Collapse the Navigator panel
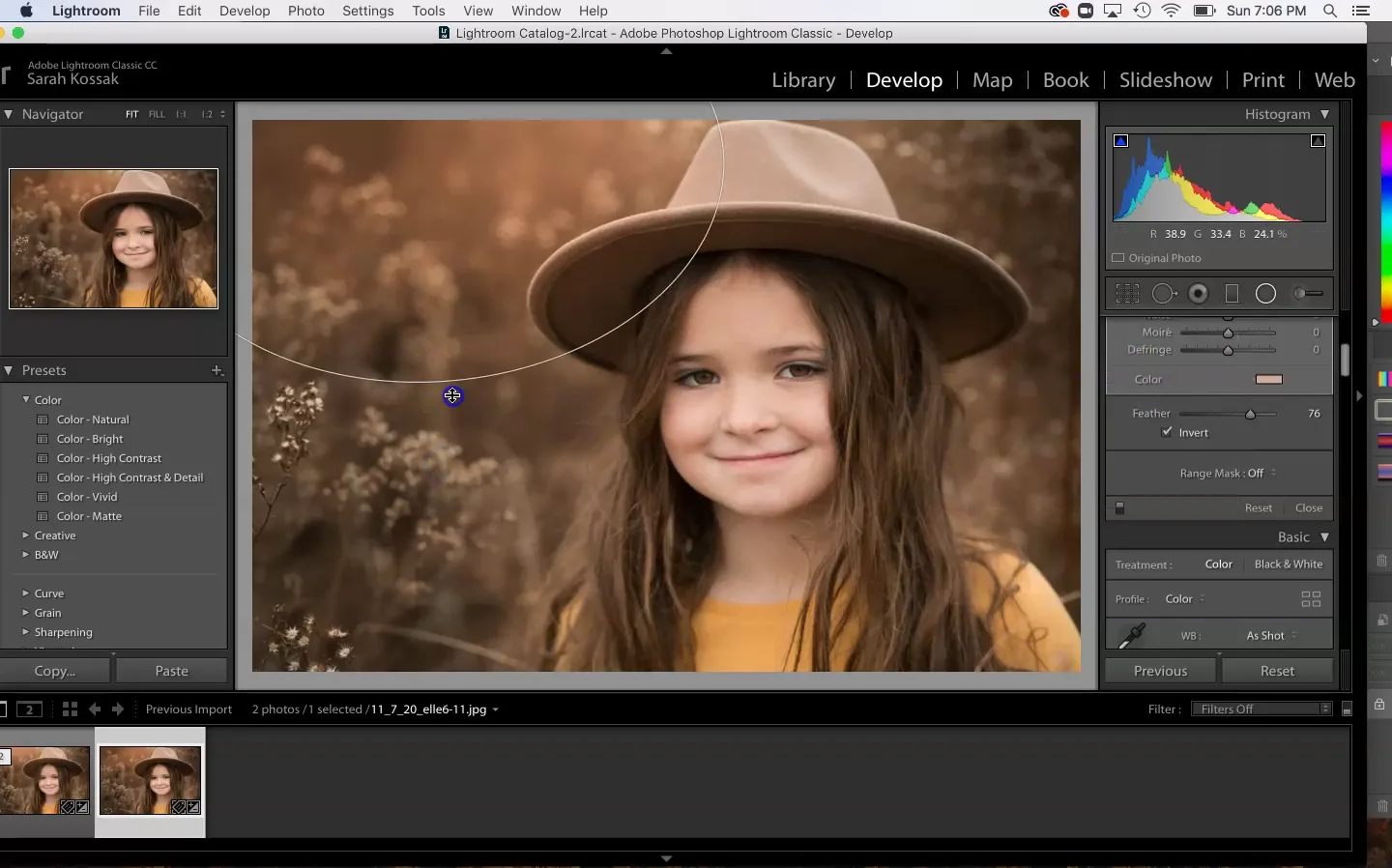Viewport: 1392px width, 868px height. pos(9,114)
